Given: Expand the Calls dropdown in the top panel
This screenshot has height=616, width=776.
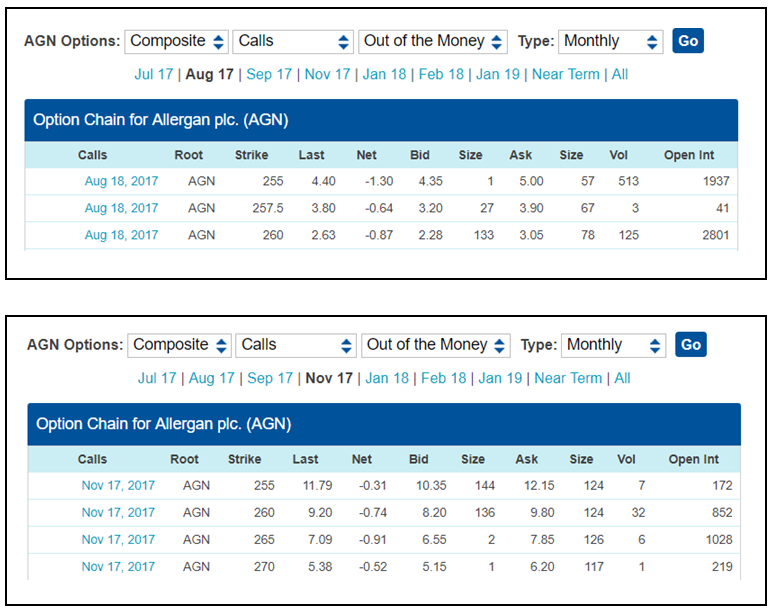Looking at the screenshot, I should click(x=293, y=41).
